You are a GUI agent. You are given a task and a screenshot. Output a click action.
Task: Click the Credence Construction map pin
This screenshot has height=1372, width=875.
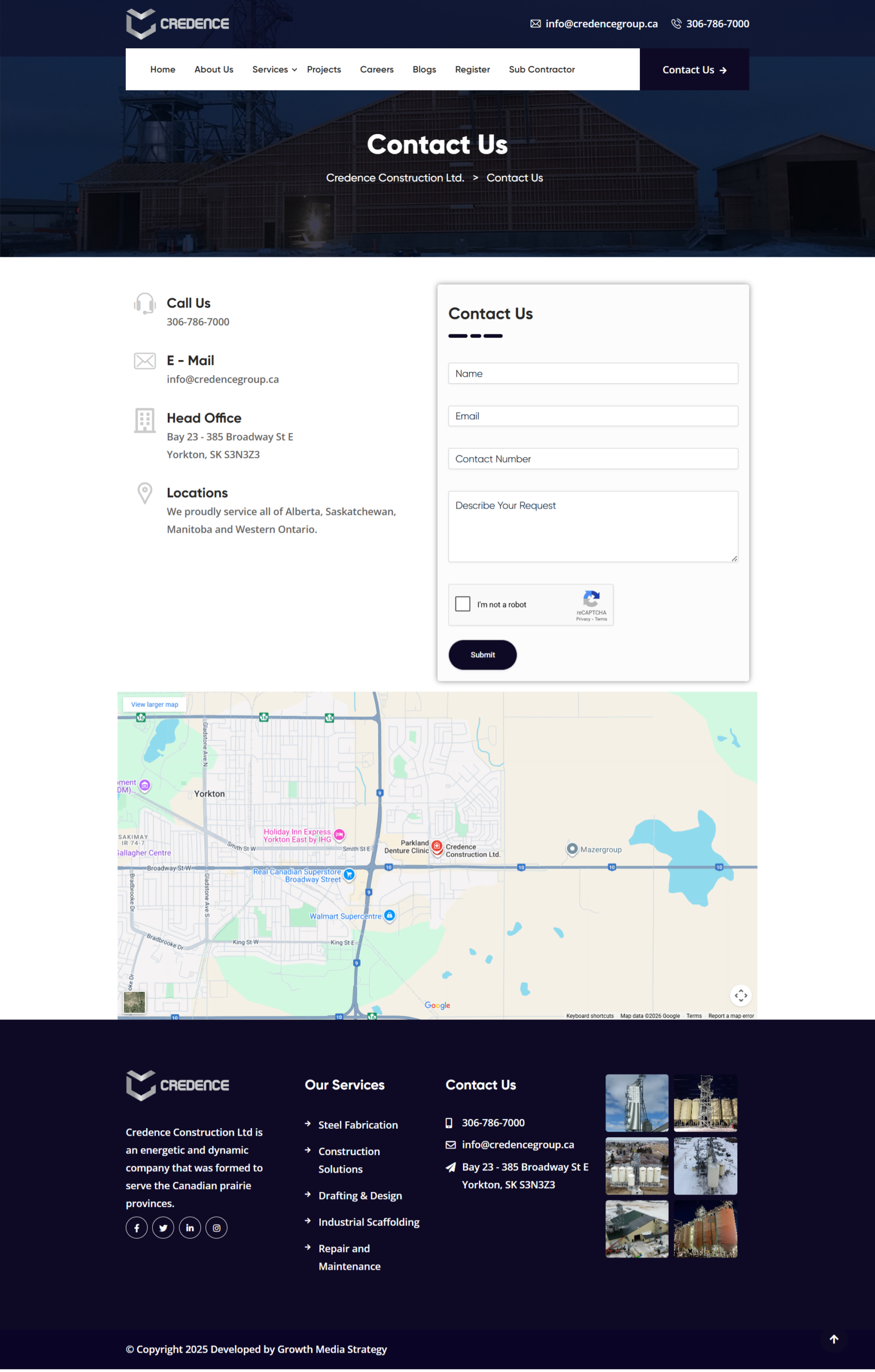pyautogui.click(x=437, y=847)
